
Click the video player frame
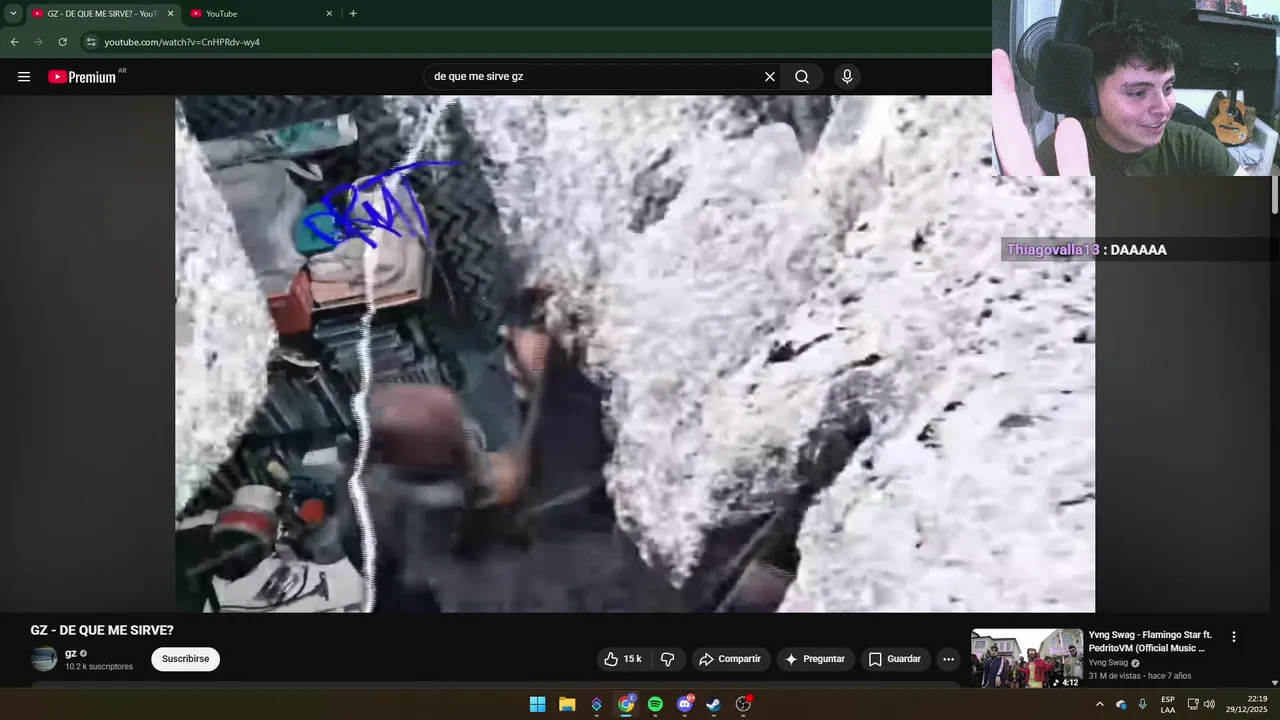point(635,354)
